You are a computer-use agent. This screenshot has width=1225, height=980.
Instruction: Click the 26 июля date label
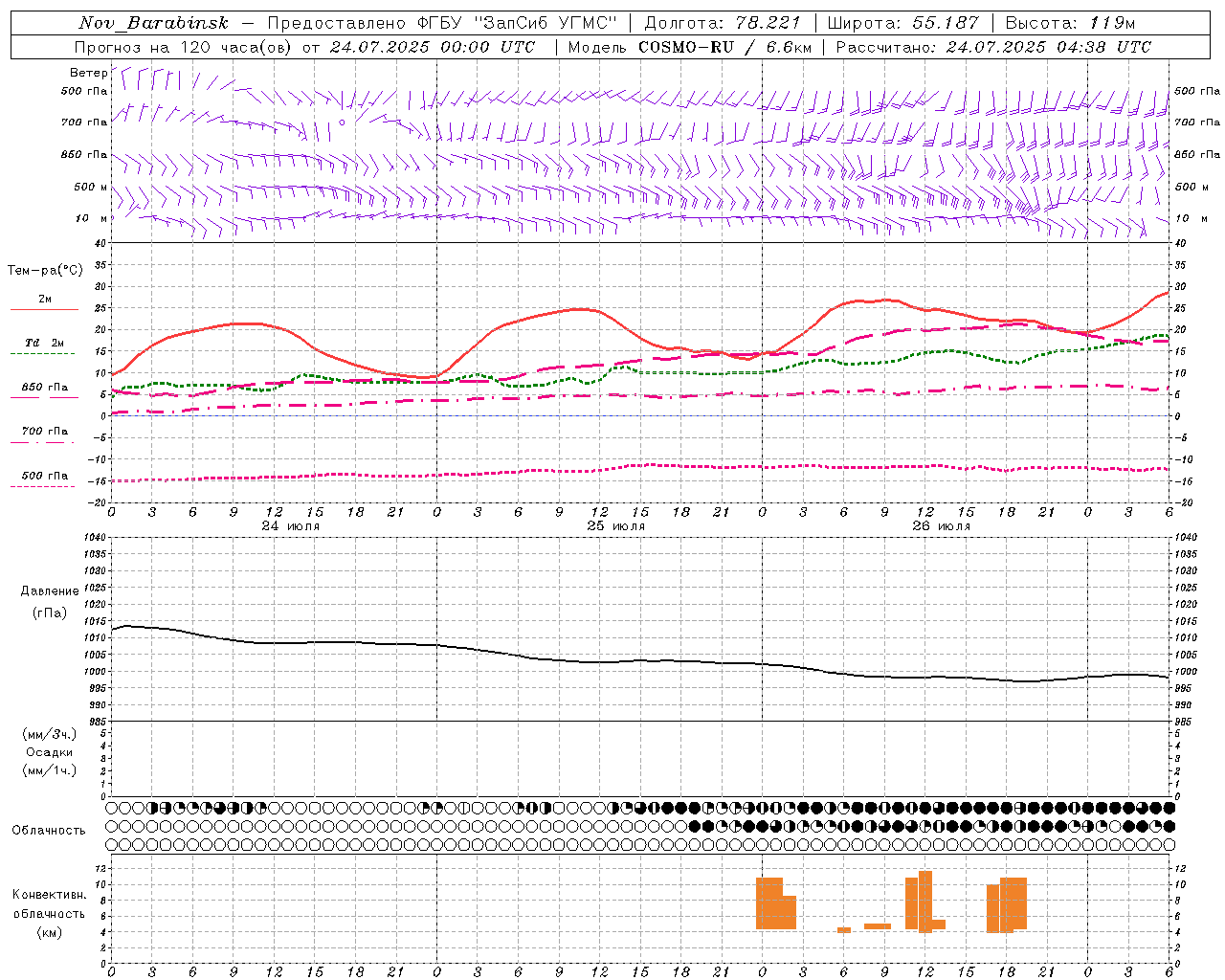[941, 526]
